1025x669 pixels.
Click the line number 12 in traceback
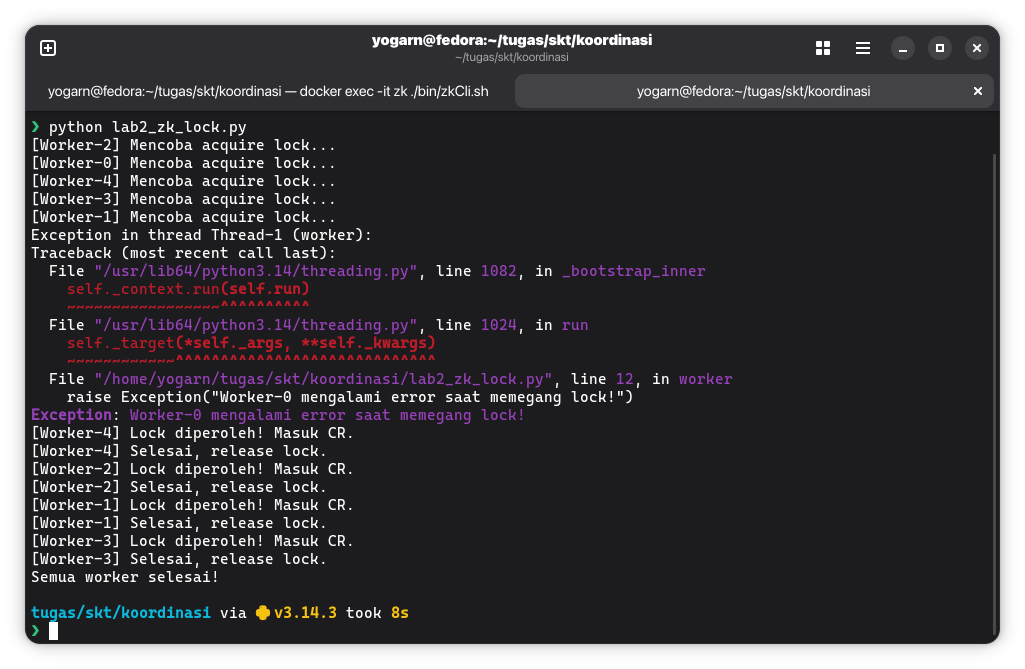point(625,379)
